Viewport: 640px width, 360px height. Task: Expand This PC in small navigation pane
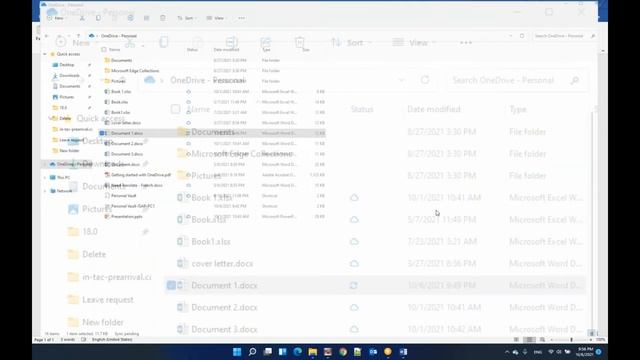tap(45, 178)
